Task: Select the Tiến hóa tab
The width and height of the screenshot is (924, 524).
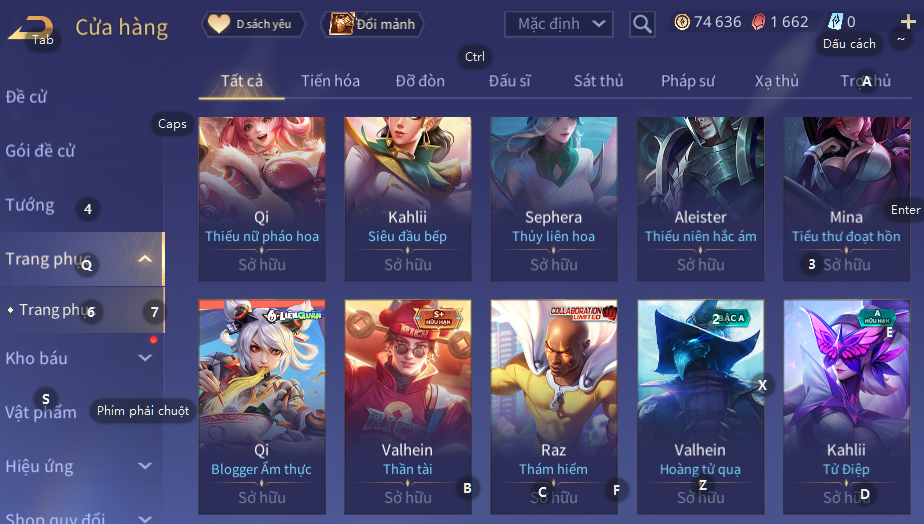Action: click(x=330, y=81)
